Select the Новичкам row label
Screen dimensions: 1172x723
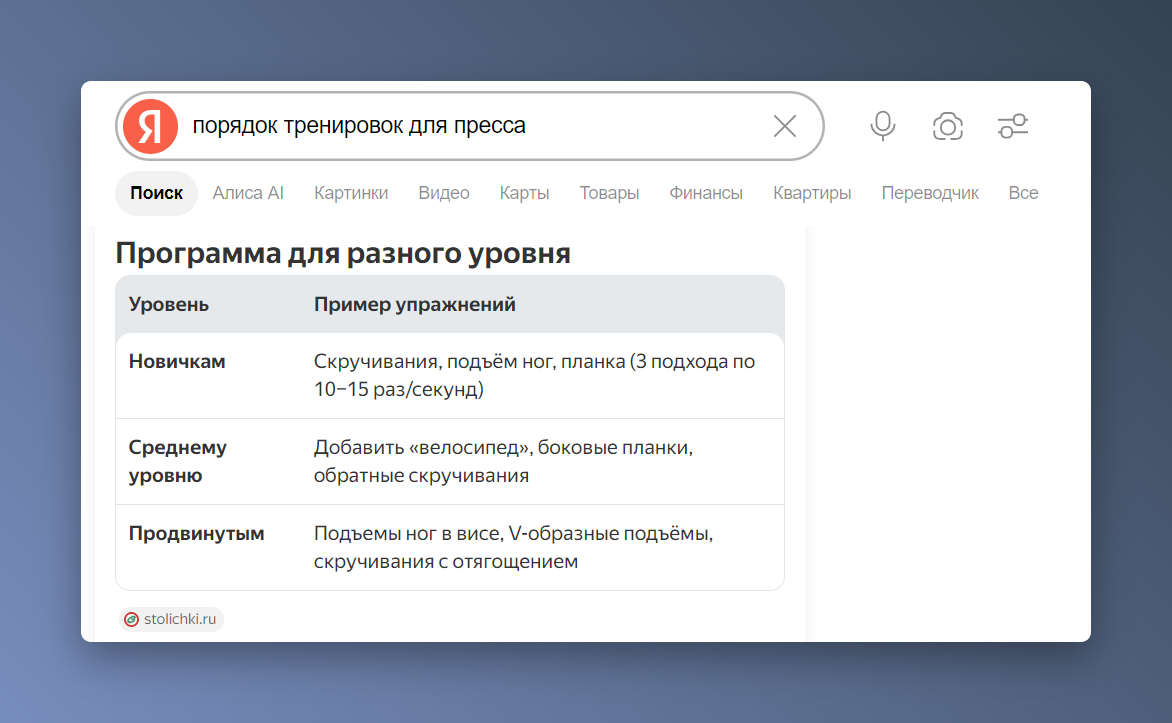[177, 361]
